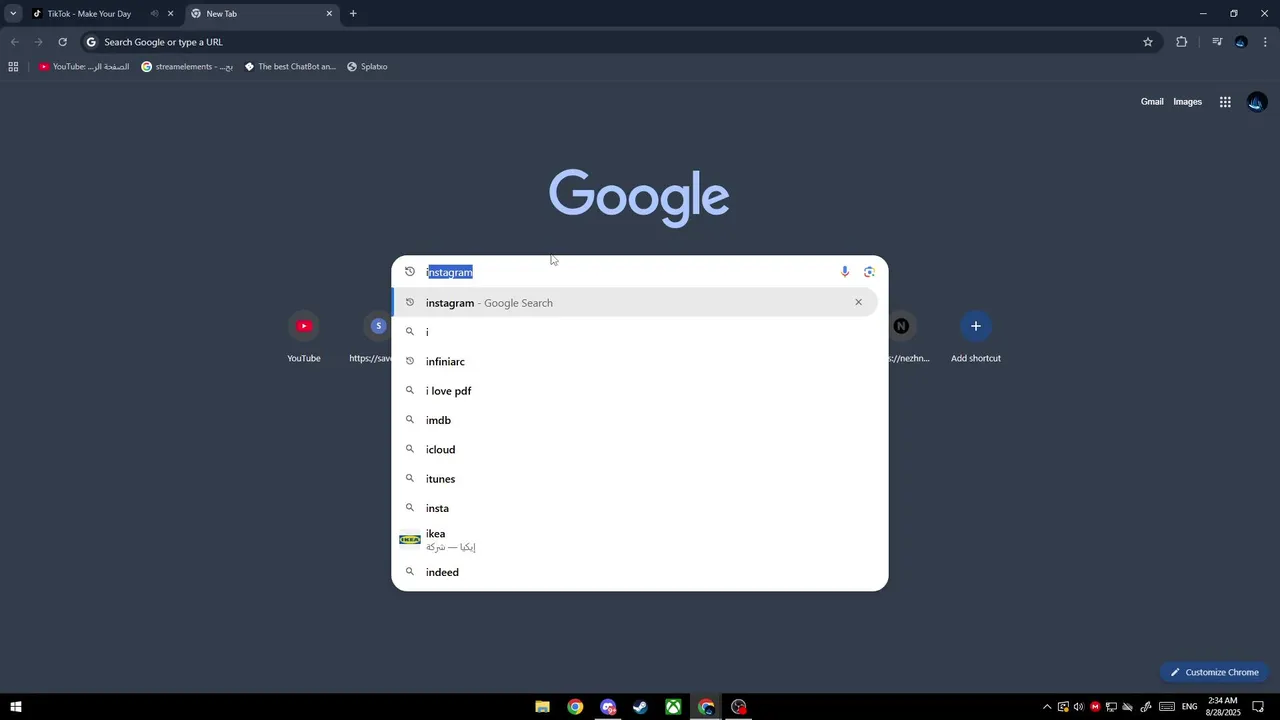Open the Discord taskbar icon

(x=608, y=707)
